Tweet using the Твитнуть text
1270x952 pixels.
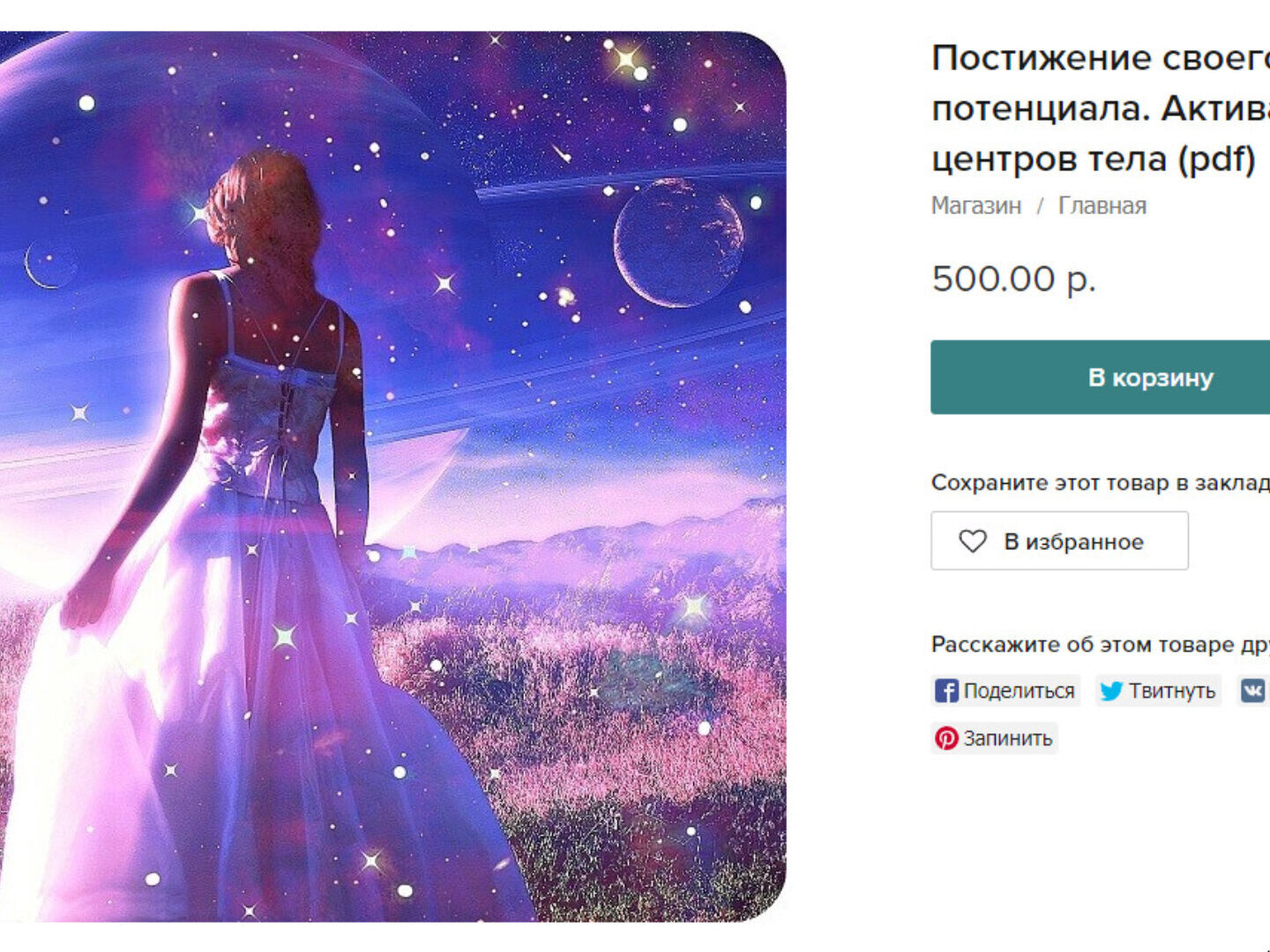(1172, 691)
